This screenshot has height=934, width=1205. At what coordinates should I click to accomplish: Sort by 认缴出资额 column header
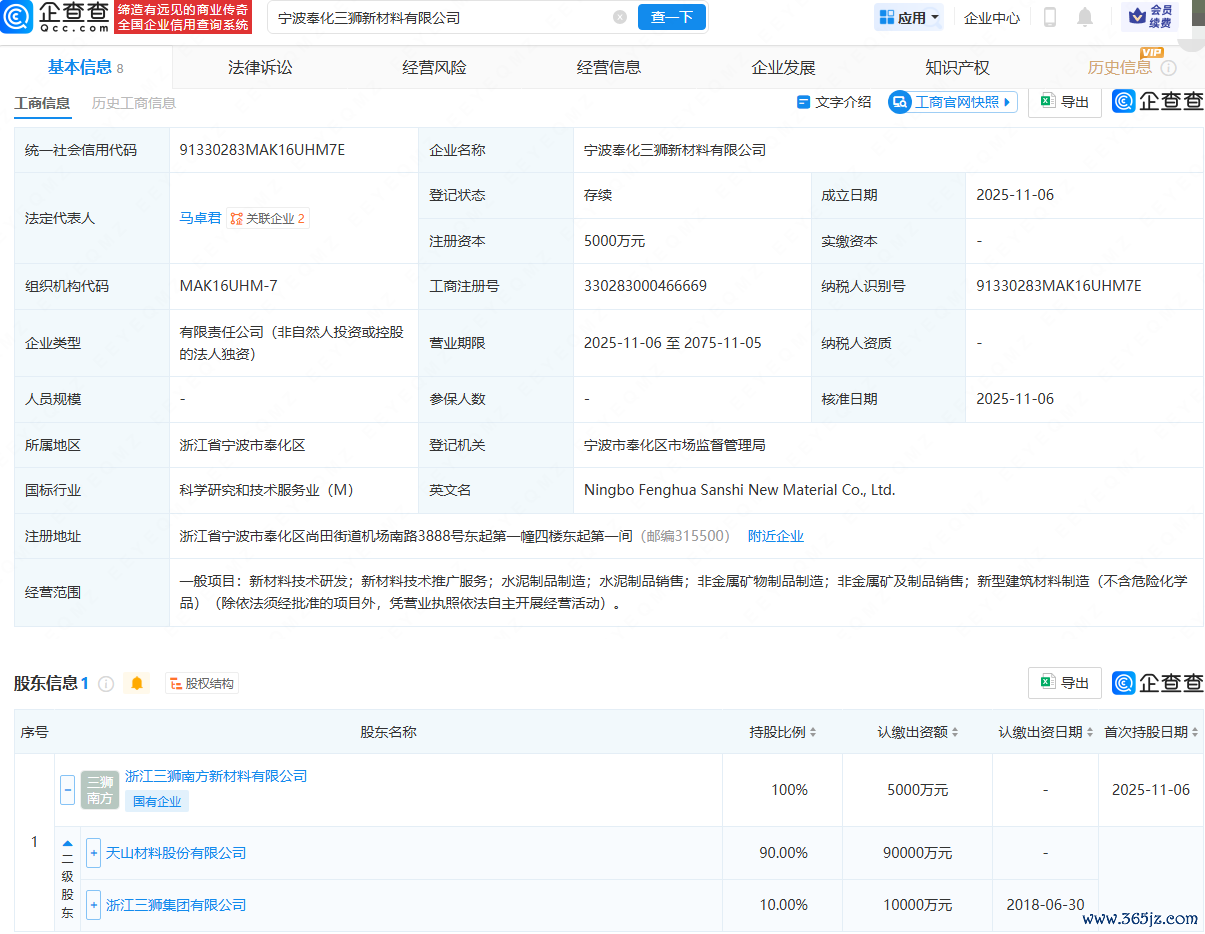918,732
